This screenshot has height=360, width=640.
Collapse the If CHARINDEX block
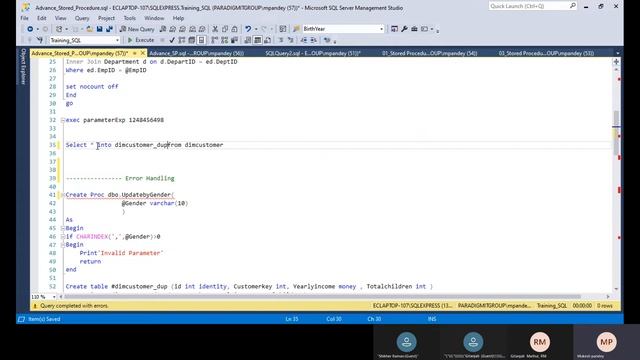tap(62, 237)
